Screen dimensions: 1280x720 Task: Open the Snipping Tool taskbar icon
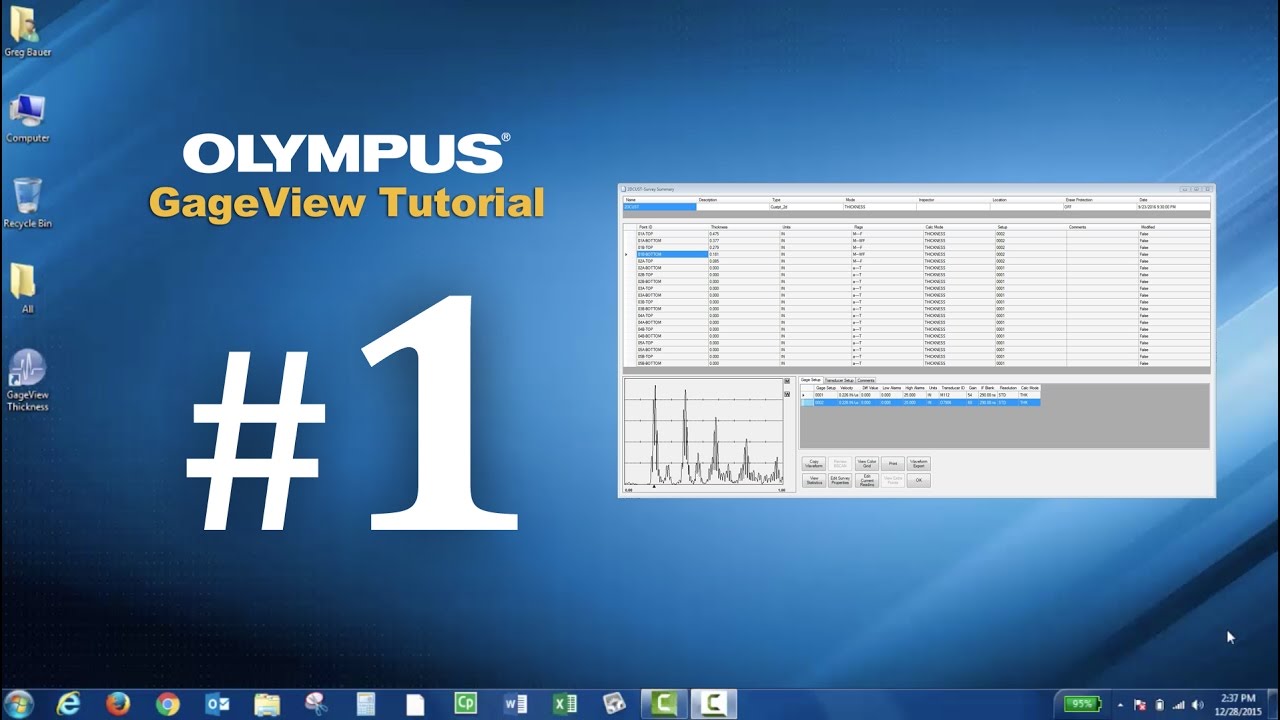coord(316,704)
